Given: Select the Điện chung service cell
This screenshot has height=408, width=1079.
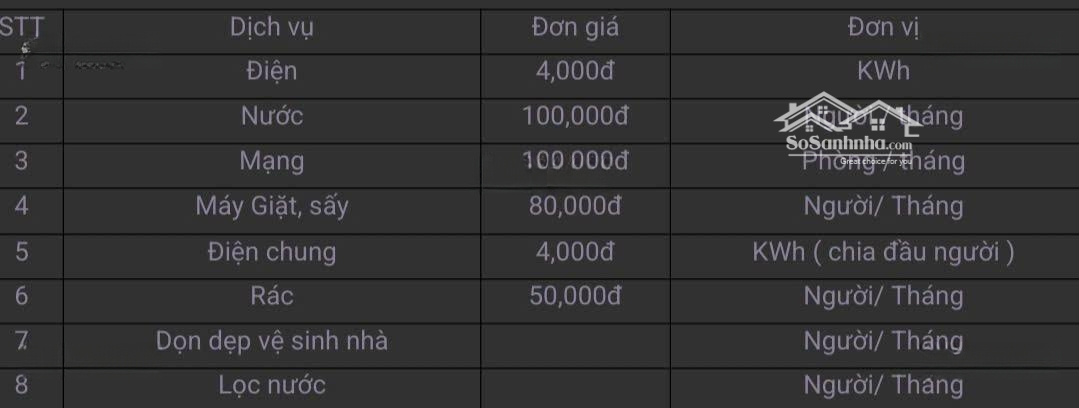Looking at the screenshot, I should tap(272, 252).
